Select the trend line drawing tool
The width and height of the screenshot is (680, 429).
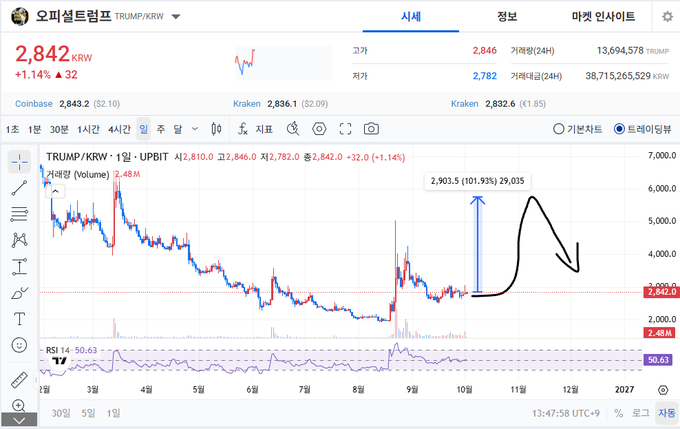(19, 188)
